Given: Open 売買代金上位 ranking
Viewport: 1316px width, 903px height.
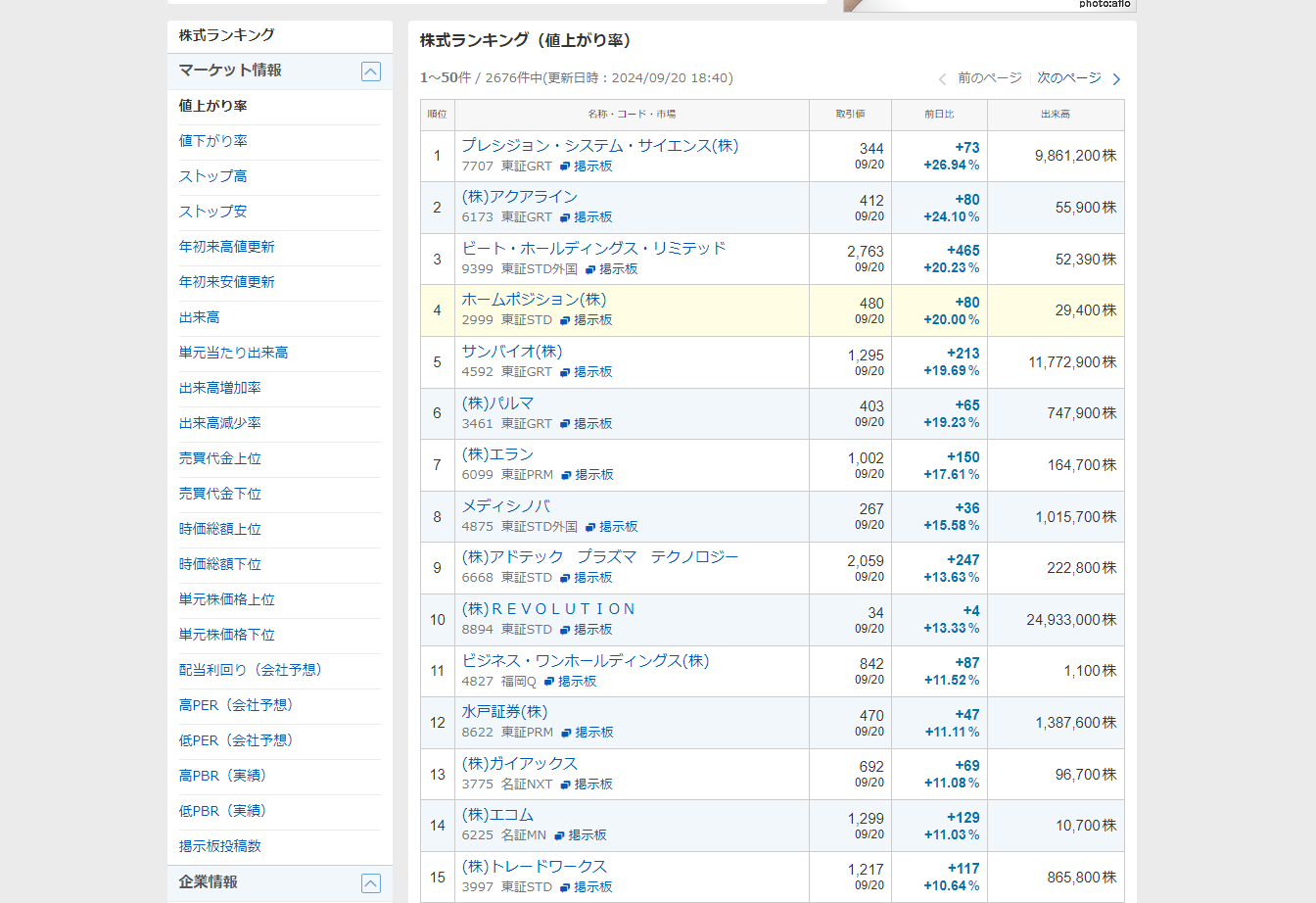Looking at the screenshot, I should tap(219, 458).
